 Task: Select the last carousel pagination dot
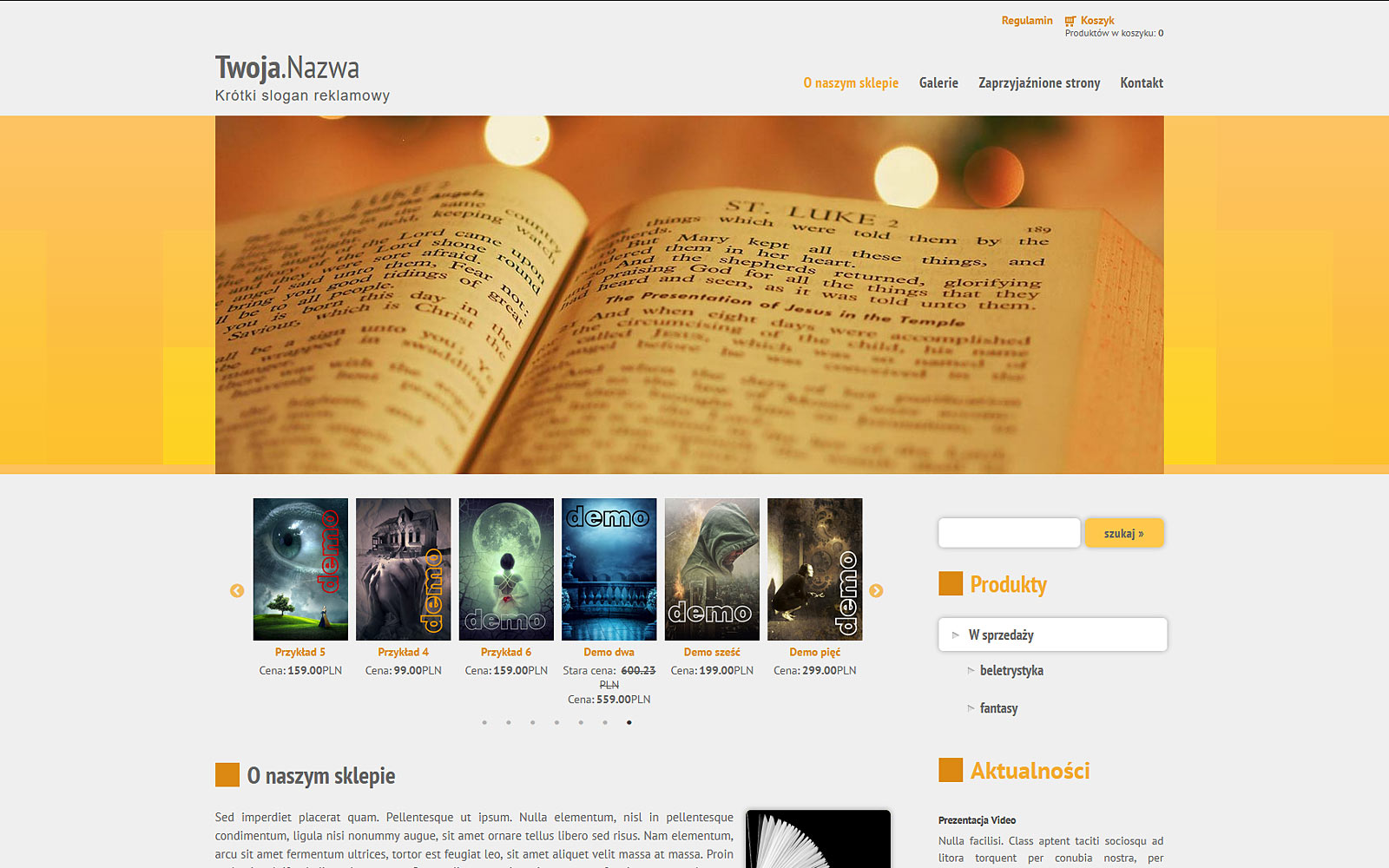pos(629,722)
